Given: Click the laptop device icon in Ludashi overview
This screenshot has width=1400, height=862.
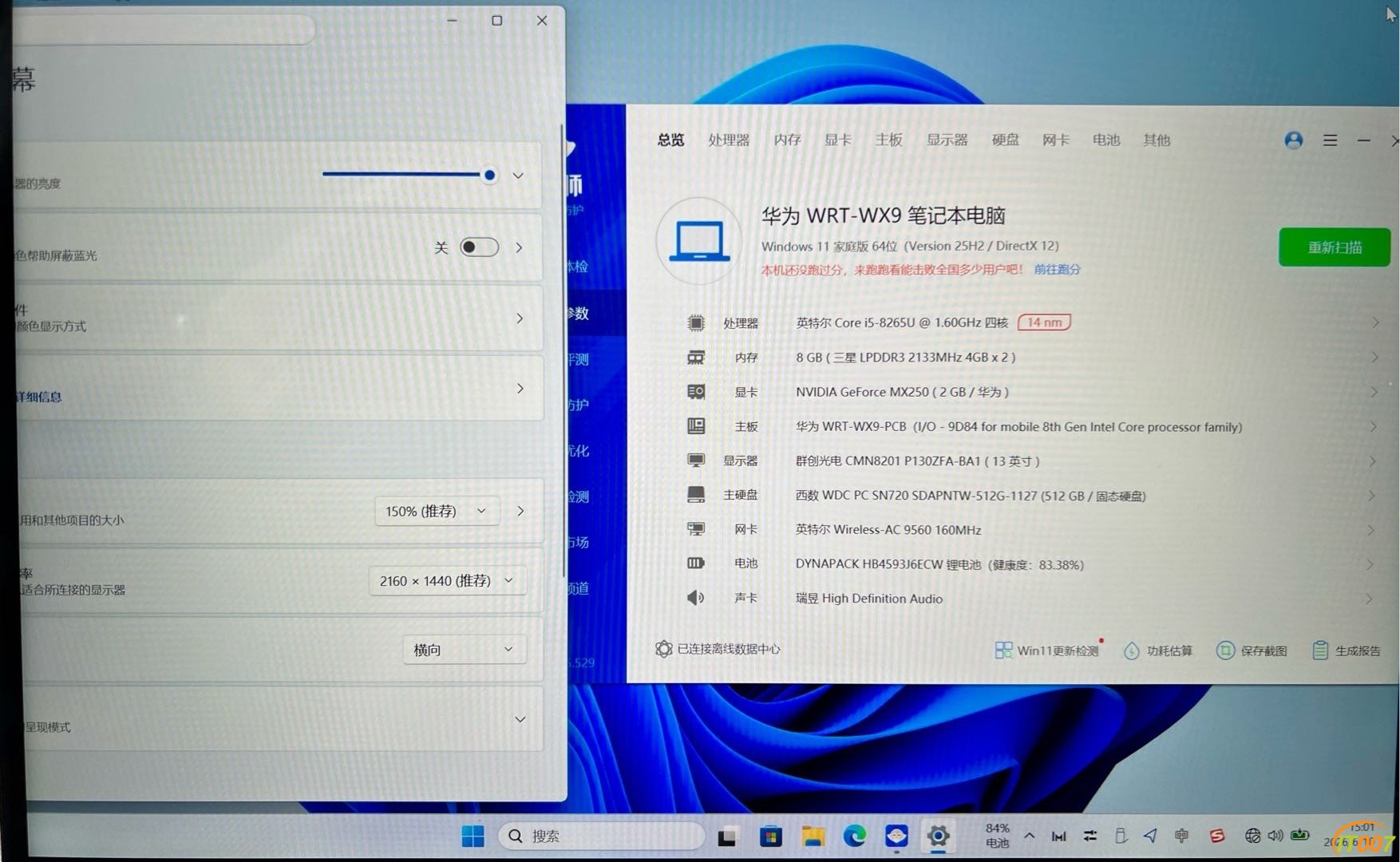Looking at the screenshot, I should [699, 240].
